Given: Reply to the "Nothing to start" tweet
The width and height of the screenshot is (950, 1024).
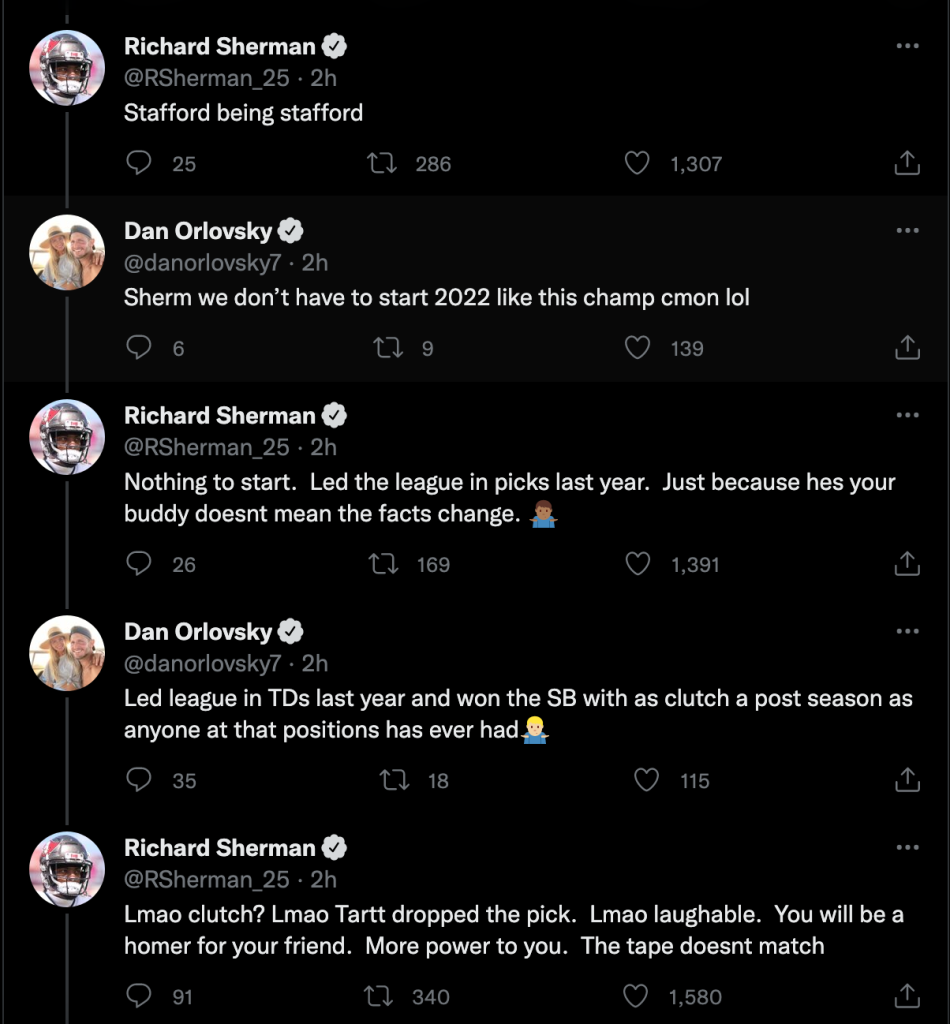Looking at the screenshot, I should pyautogui.click(x=138, y=563).
